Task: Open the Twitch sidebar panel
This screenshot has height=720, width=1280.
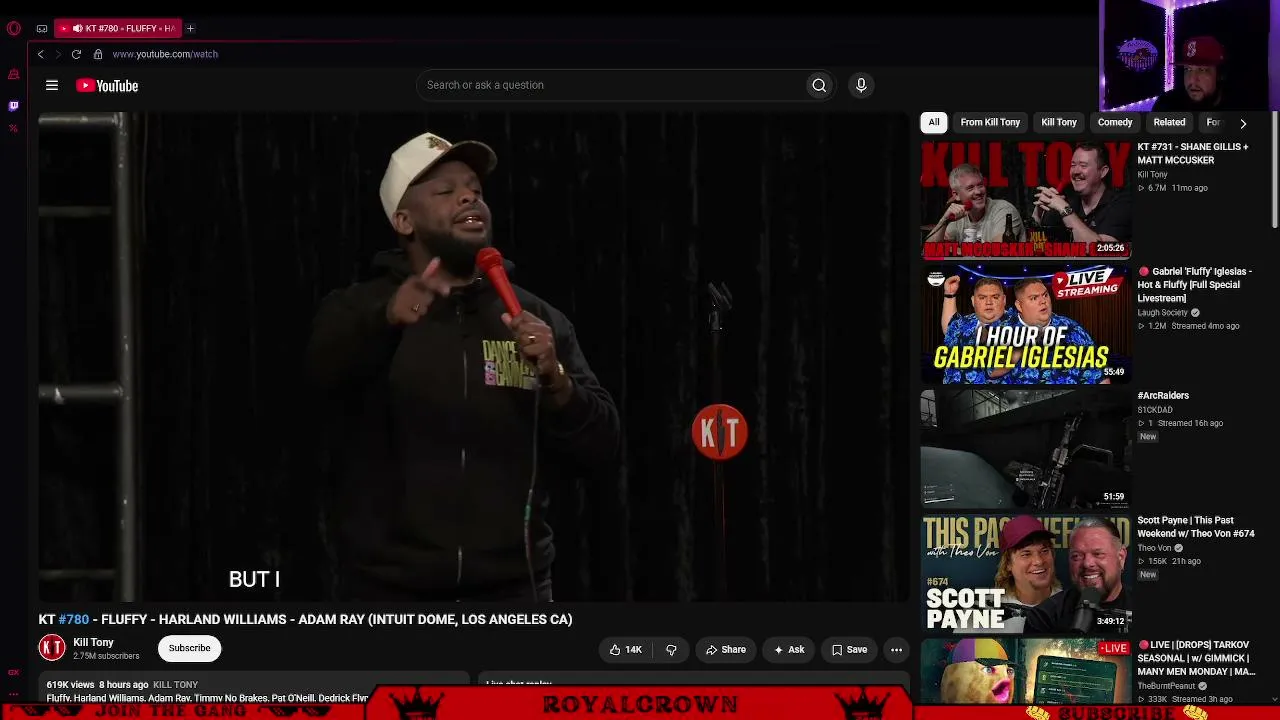Action: click(13, 105)
